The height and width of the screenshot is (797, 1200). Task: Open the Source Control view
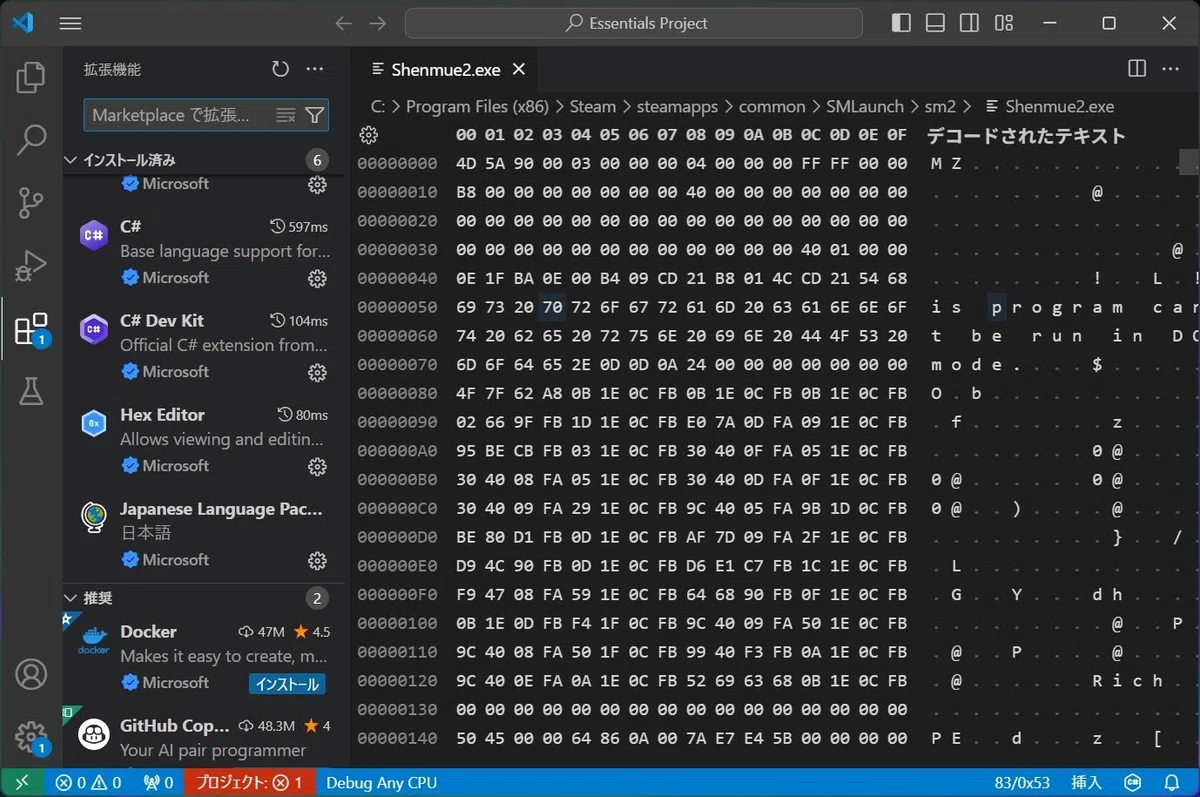click(x=31, y=203)
